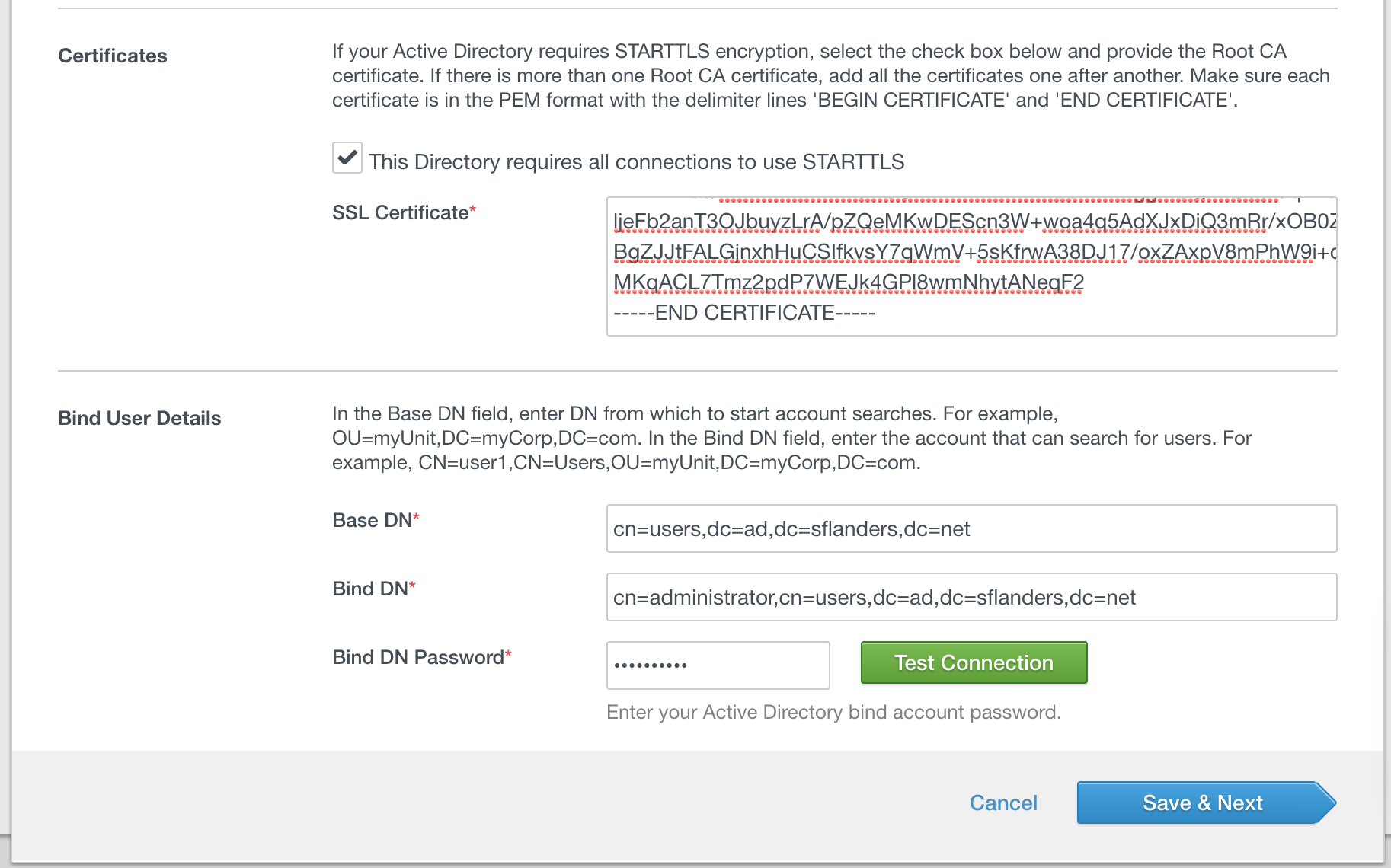1391x868 pixels.
Task: Click the Bind DN field label
Action: coord(370,589)
